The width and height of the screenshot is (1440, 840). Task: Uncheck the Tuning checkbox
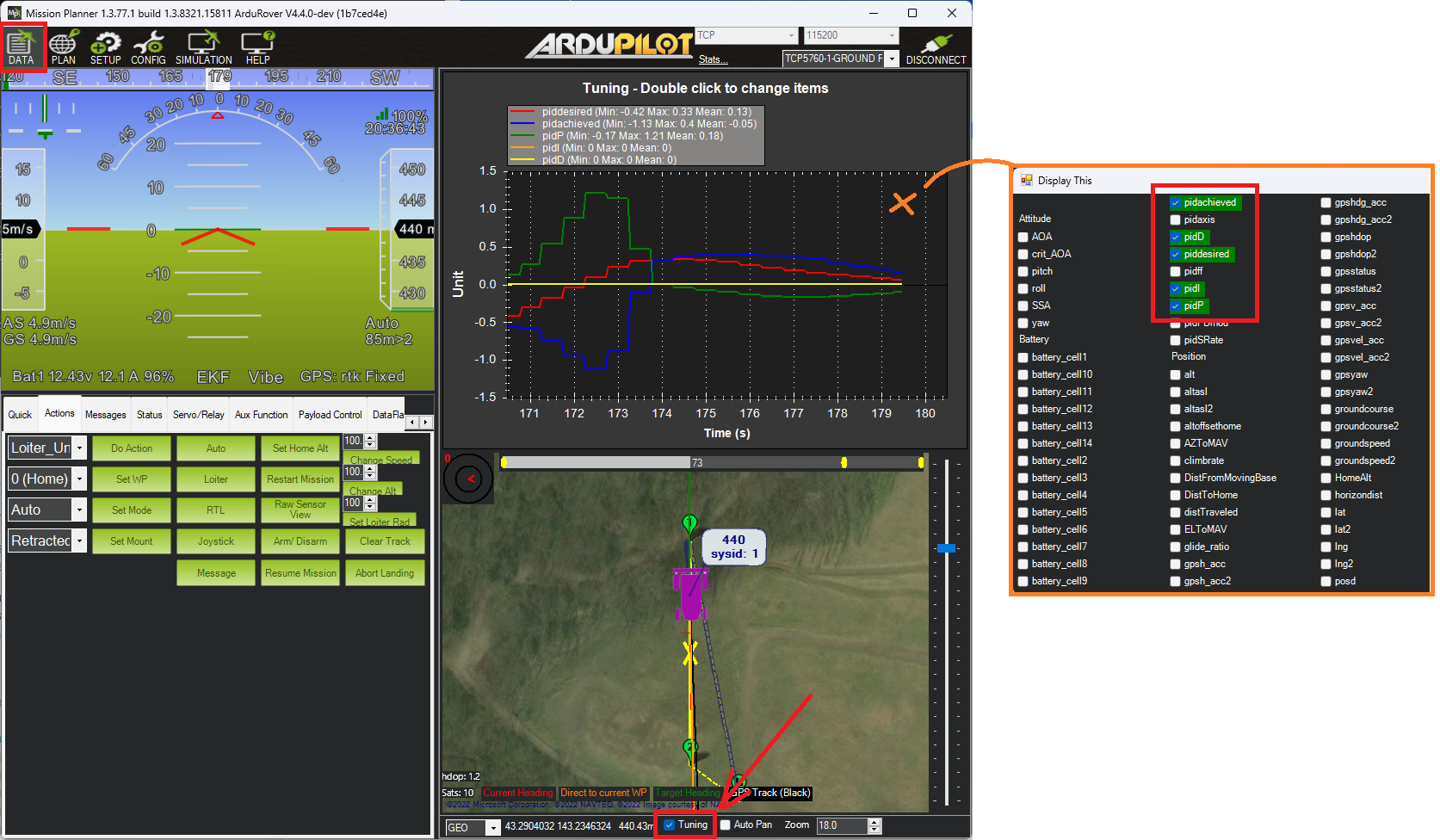click(x=670, y=825)
